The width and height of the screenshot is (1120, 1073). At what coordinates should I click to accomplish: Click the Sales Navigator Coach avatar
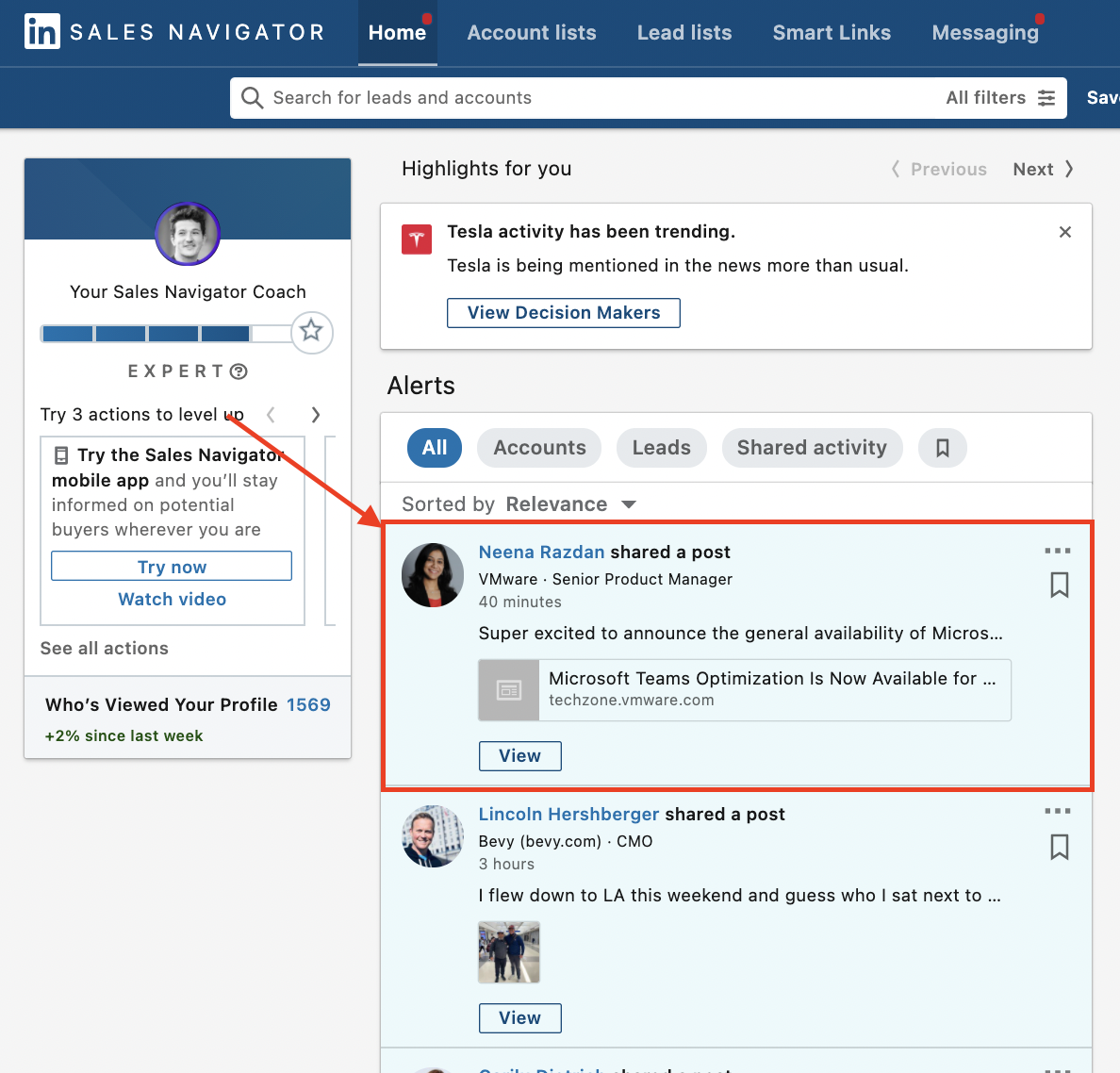[x=188, y=234]
